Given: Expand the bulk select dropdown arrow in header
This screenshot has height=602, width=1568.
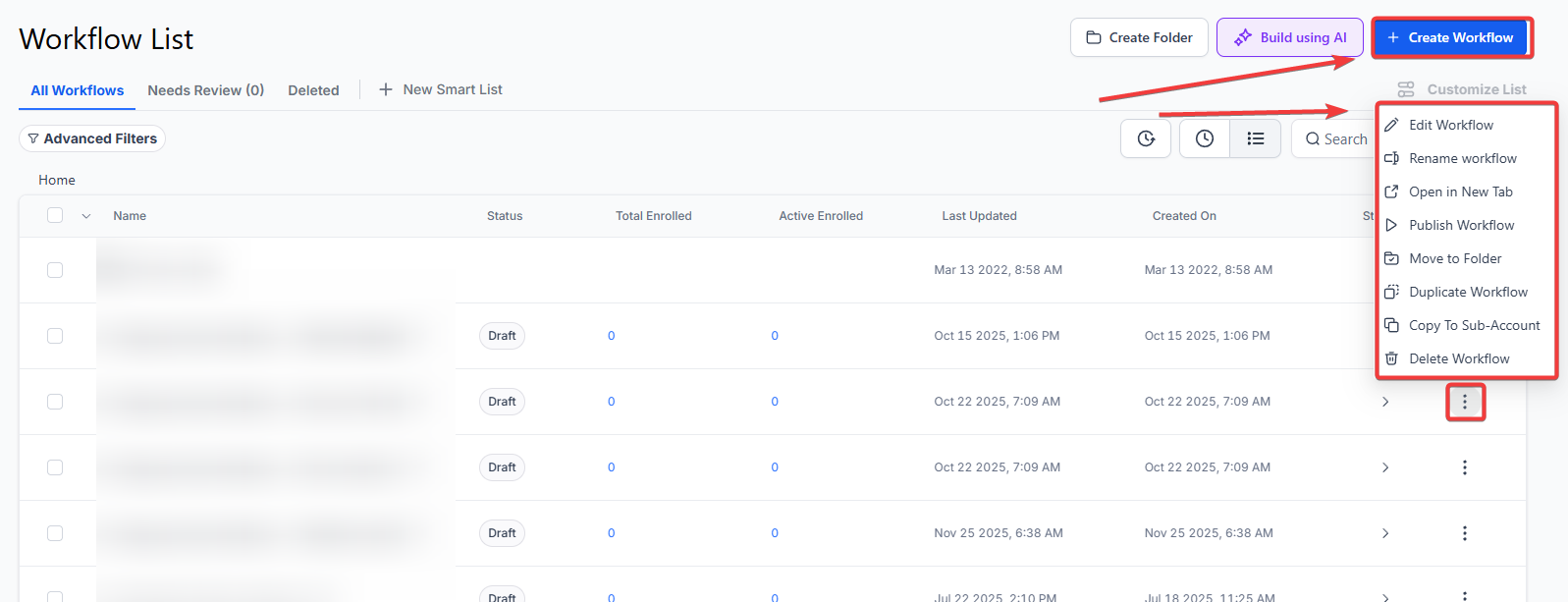Looking at the screenshot, I should pos(86,216).
